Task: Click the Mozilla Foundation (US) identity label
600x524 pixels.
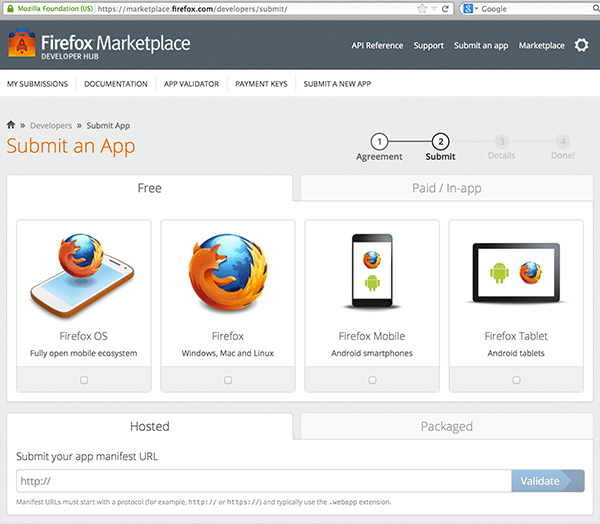Action: 55,8
